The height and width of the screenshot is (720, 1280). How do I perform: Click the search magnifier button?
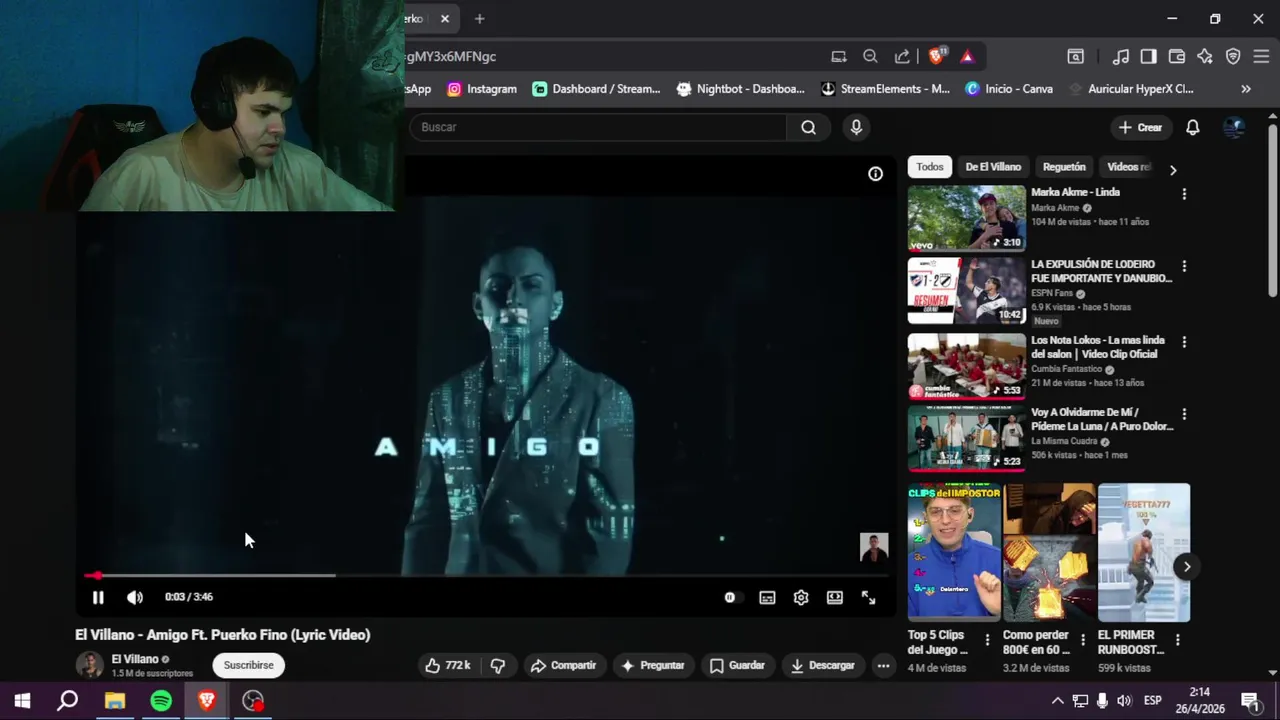808,127
